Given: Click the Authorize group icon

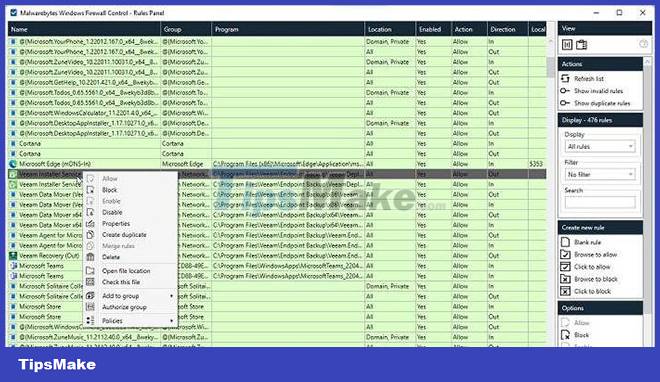Looking at the screenshot, I should click(x=90, y=307).
